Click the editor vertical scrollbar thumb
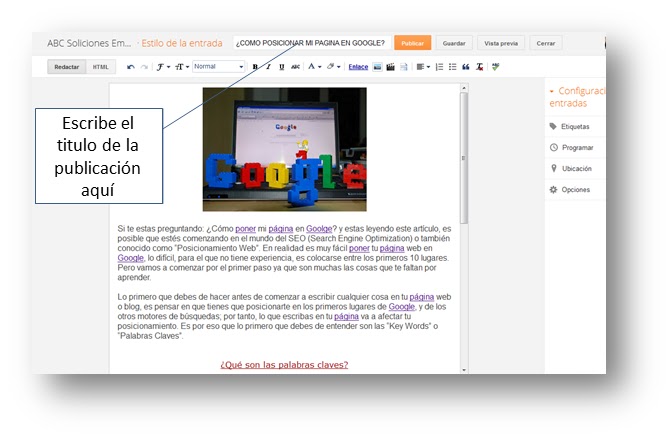Screen dimensions: 671x439 [464, 158]
